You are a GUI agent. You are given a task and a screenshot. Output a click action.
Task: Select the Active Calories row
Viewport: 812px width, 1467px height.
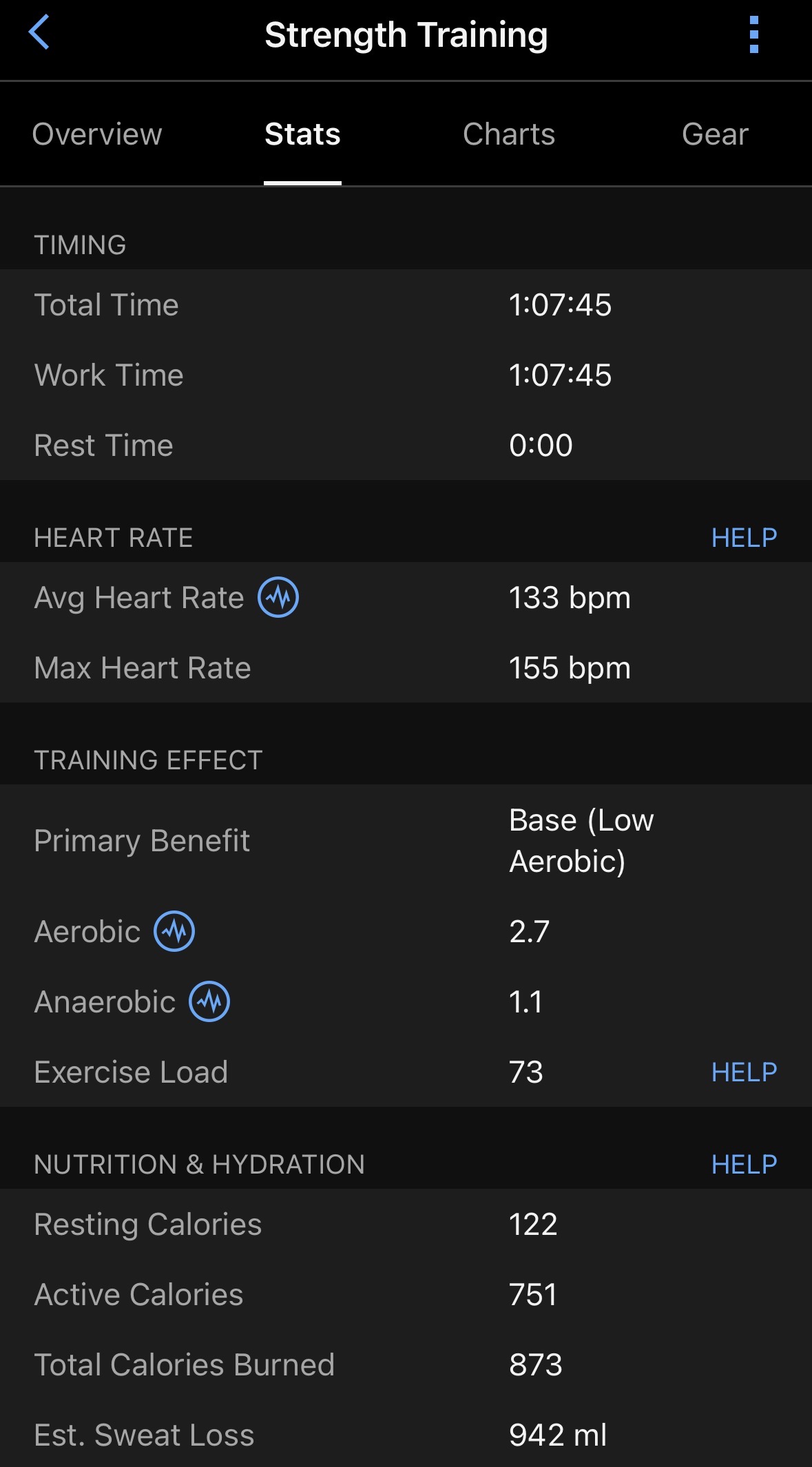[406, 1294]
